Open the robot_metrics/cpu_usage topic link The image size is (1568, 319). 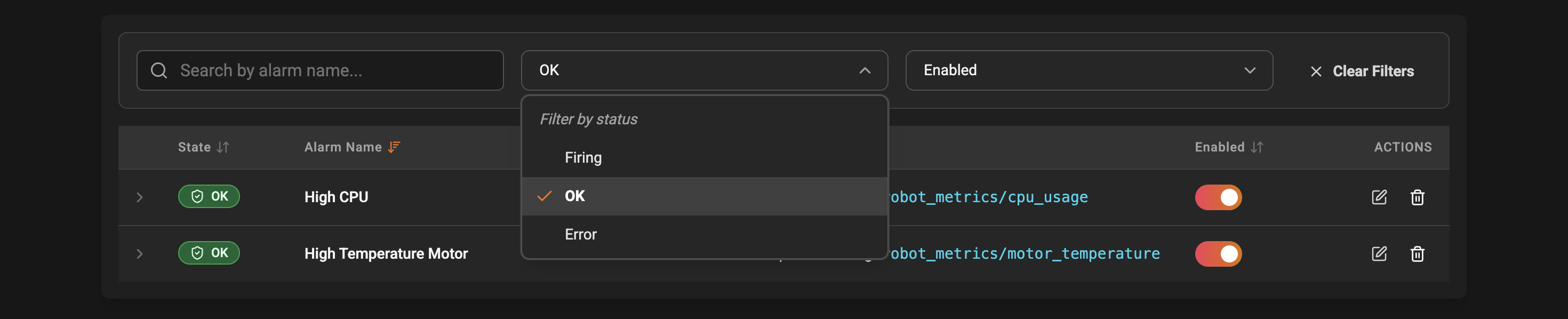(x=989, y=197)
